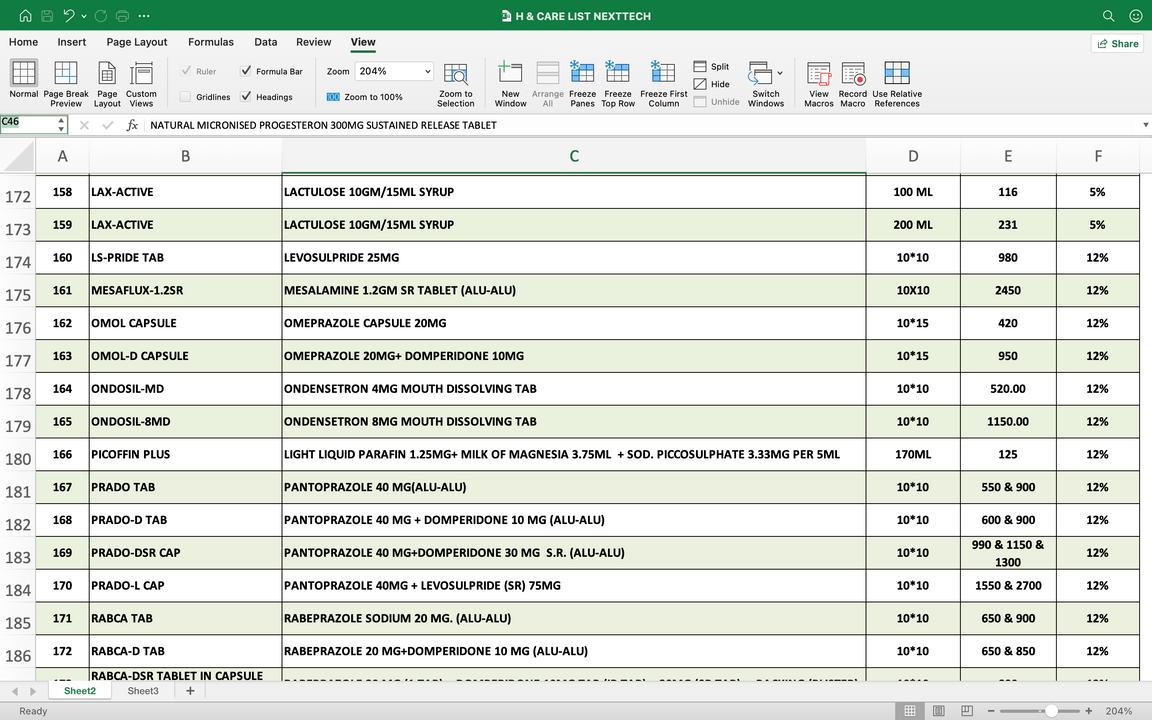Click Freeze Panes

[x=583, y=84]
